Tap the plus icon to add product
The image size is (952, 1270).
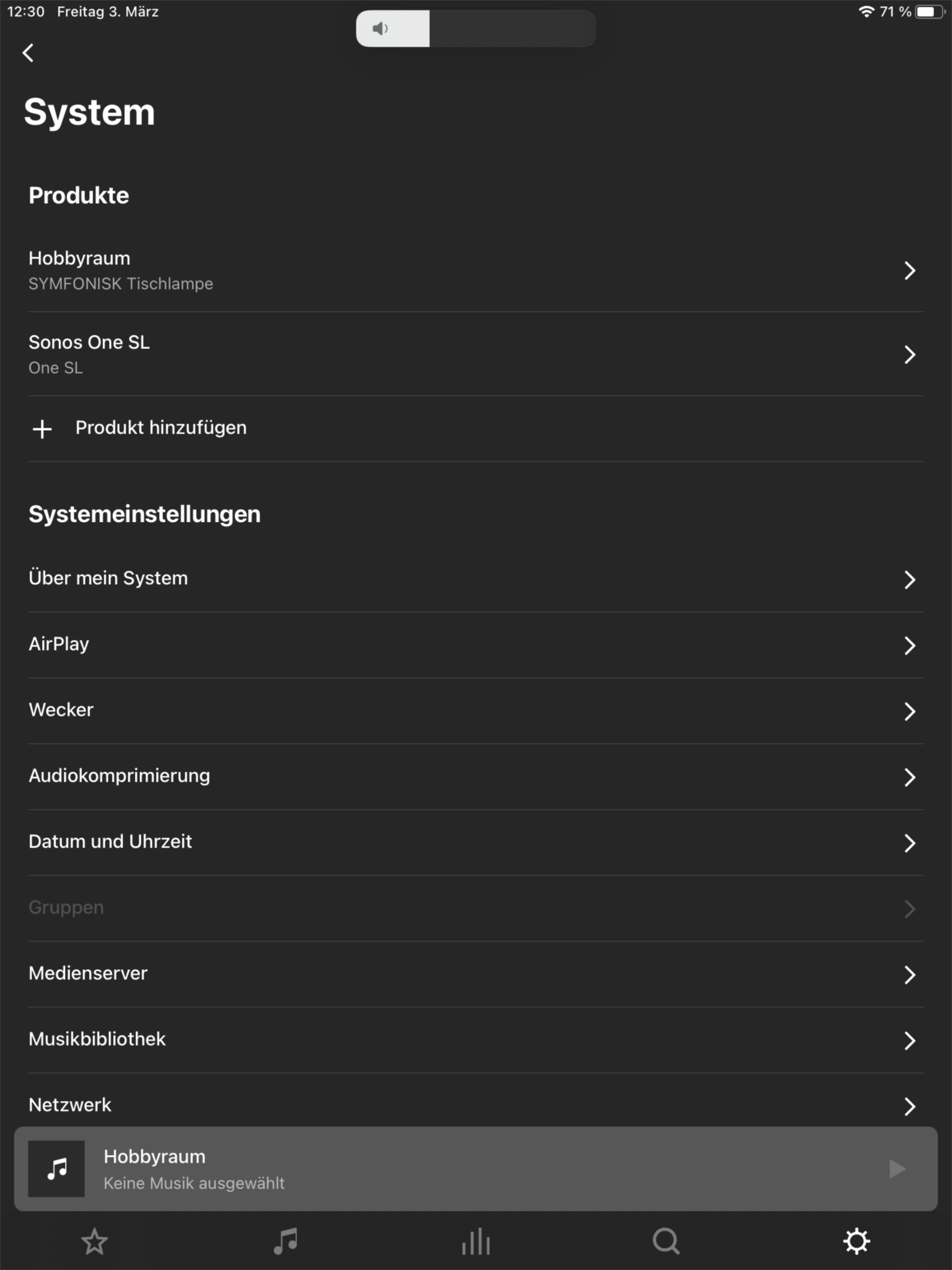click(42, 429)
